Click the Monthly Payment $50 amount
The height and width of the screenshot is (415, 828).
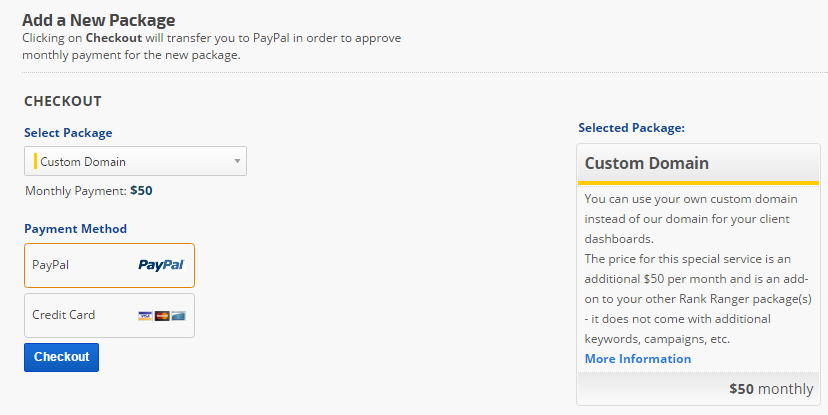pos(141,190)
